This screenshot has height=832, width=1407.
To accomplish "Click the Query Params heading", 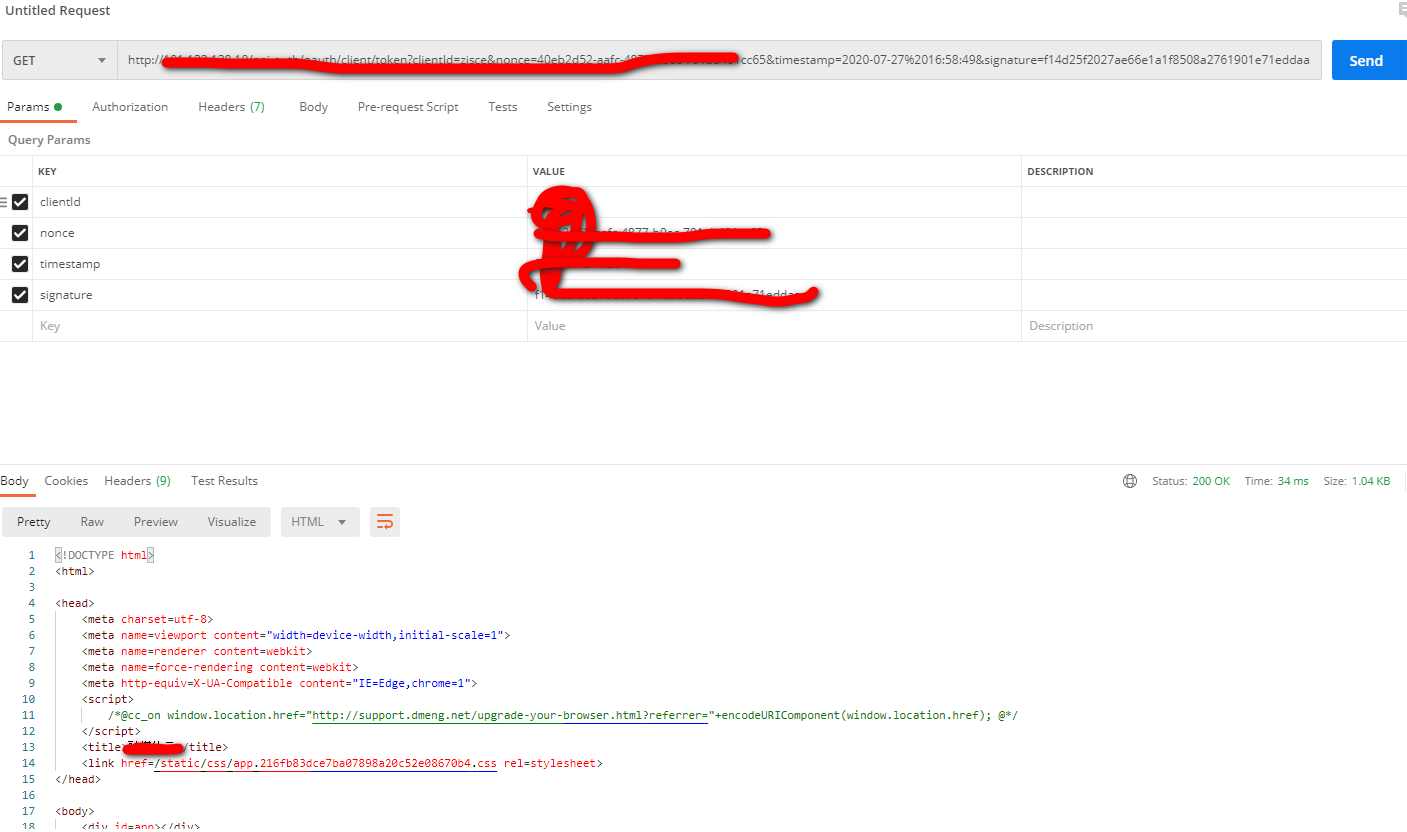I will 49,140.
